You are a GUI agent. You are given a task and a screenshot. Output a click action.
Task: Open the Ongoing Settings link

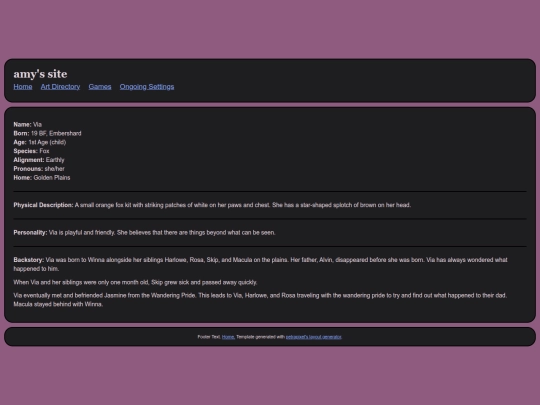(x=147, y=87)
